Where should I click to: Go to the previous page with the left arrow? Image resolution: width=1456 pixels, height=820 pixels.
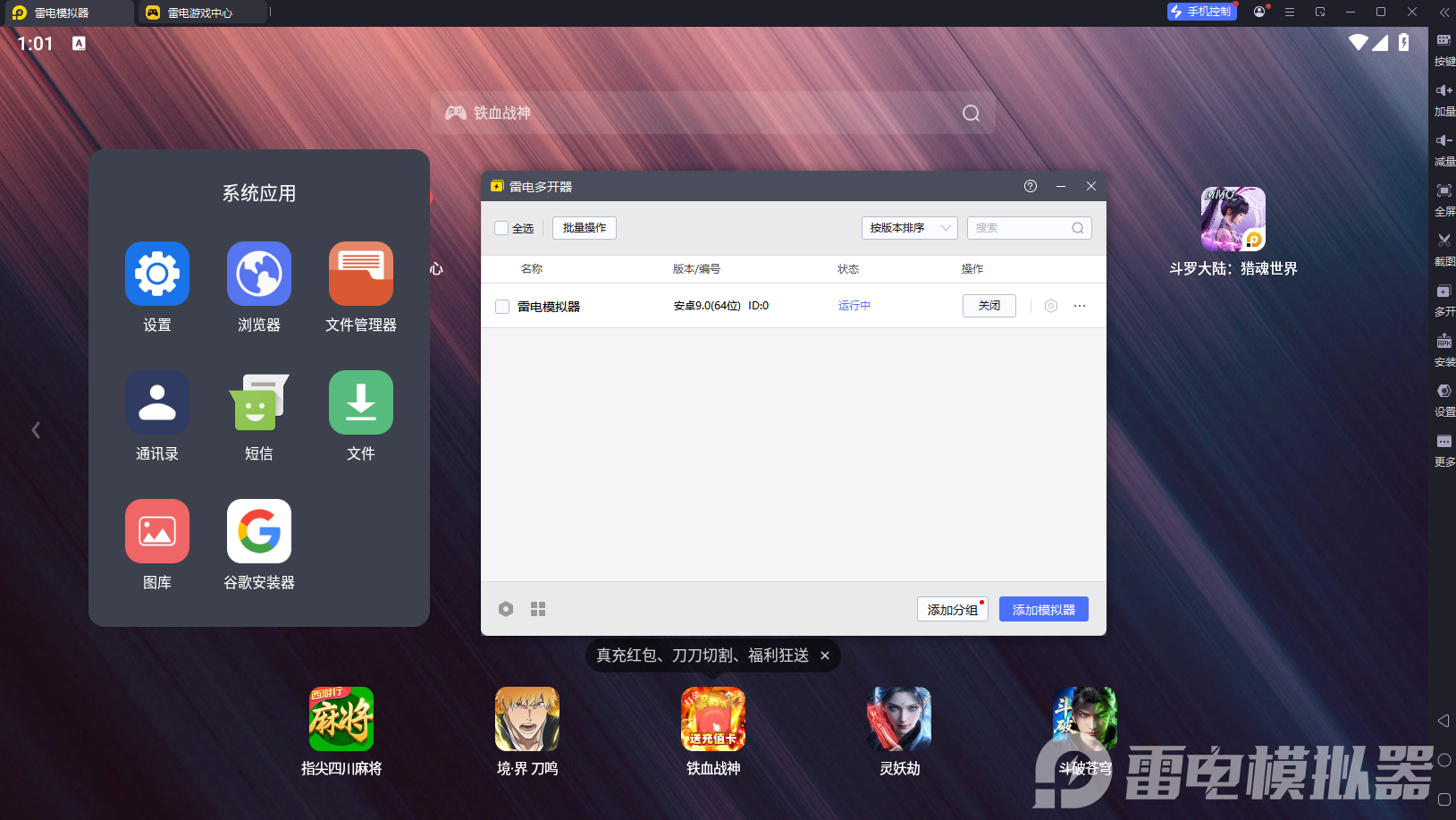point(36,430)
